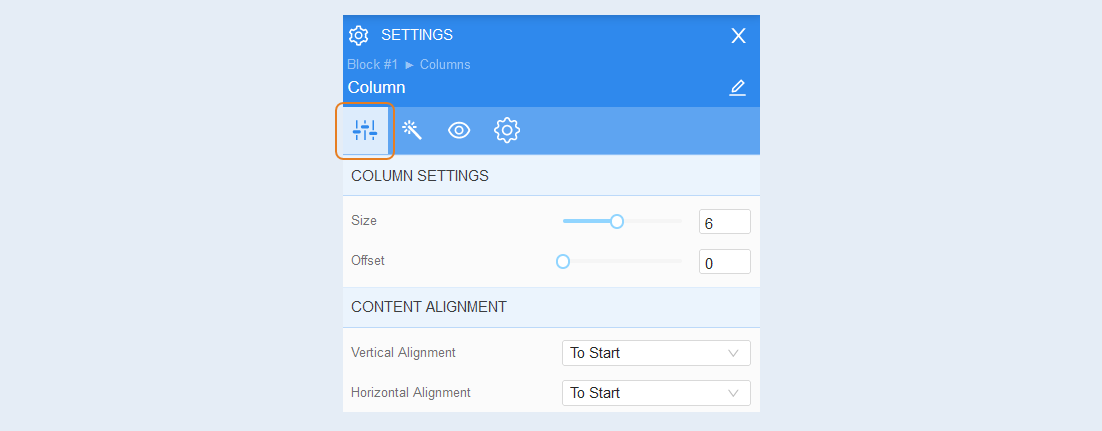Click the Offset slider handle

pyautogui.click(x=562, y=262)
